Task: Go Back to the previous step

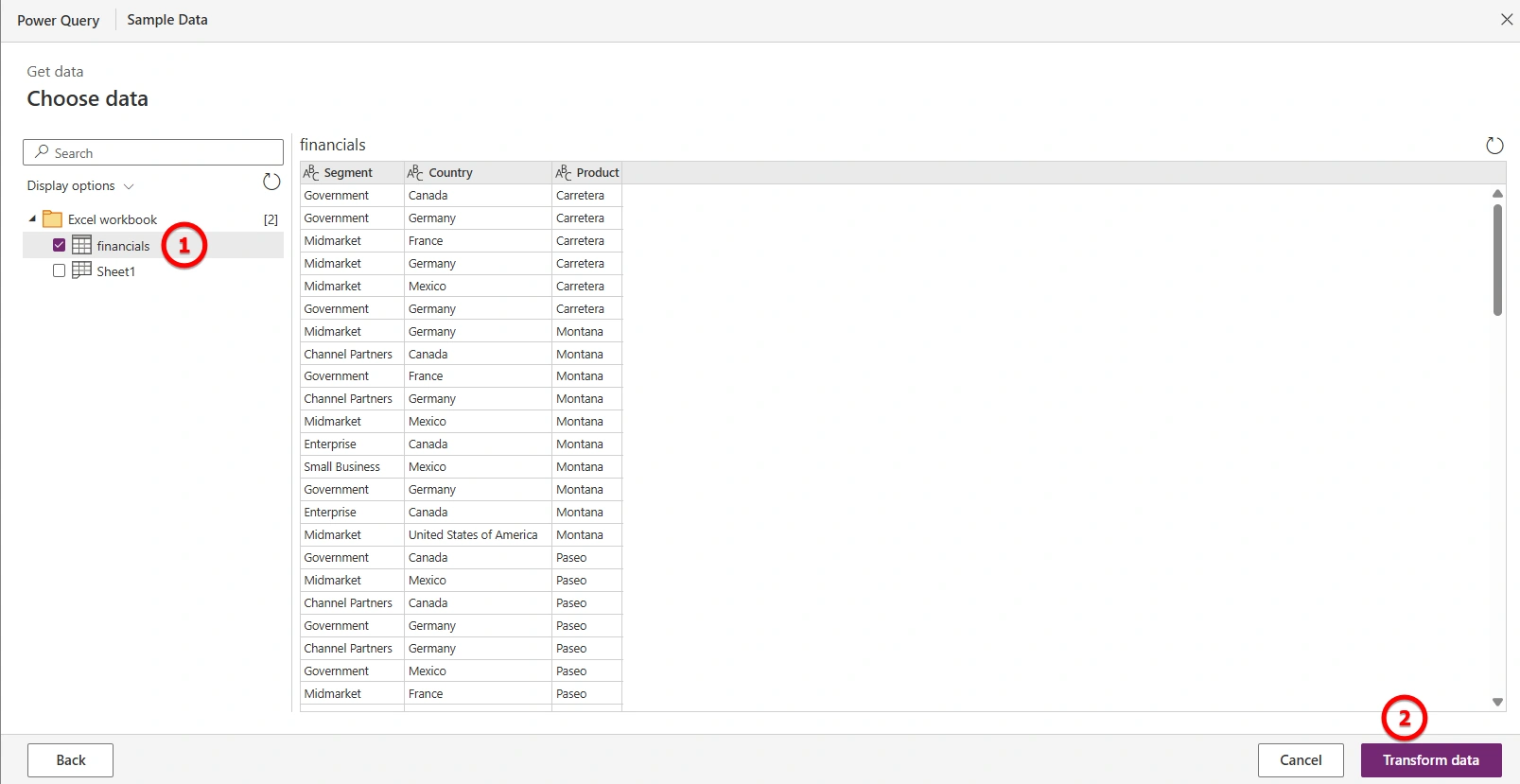Action: 71,760
